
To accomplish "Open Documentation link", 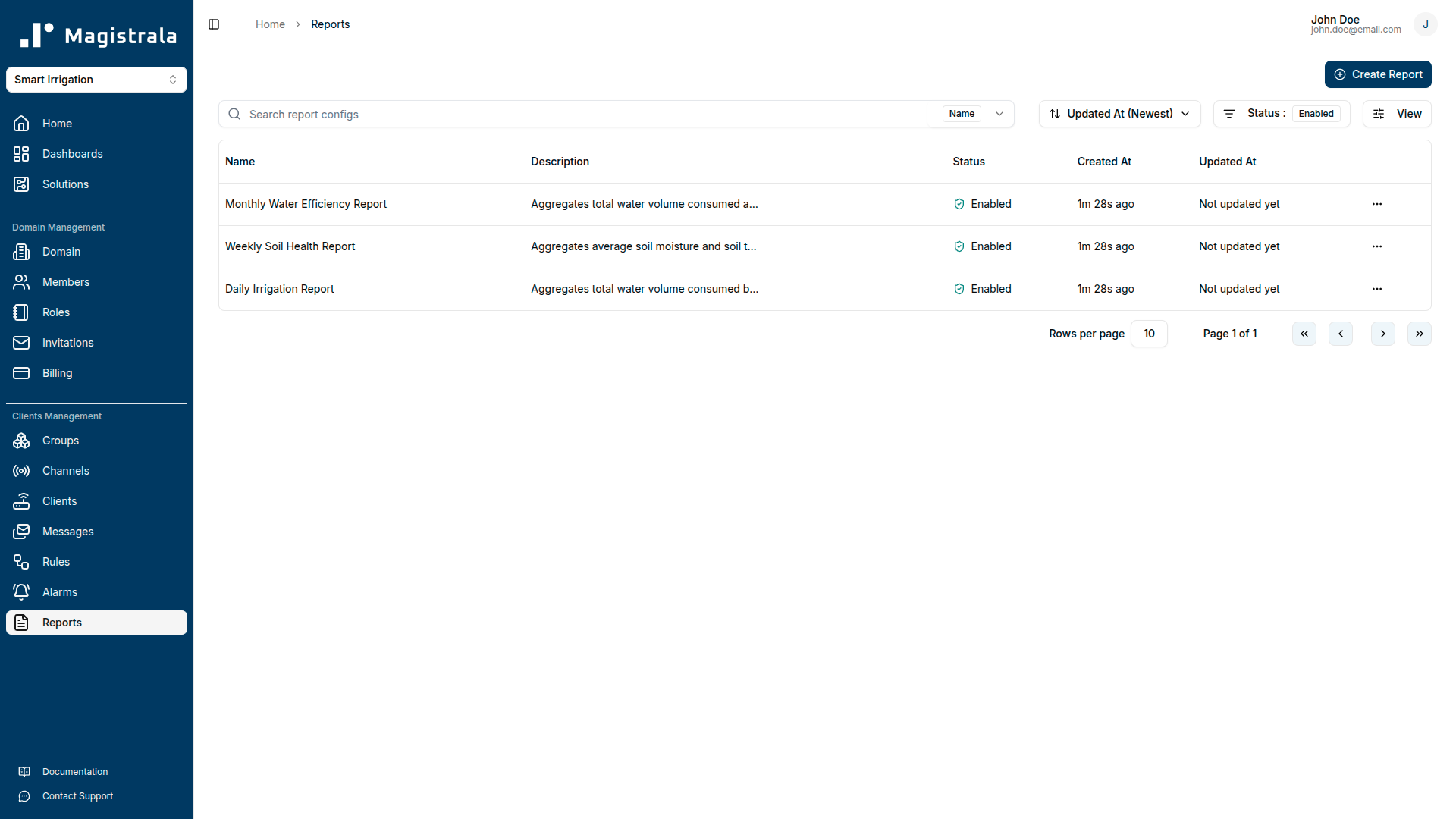I will click(75, 771).
